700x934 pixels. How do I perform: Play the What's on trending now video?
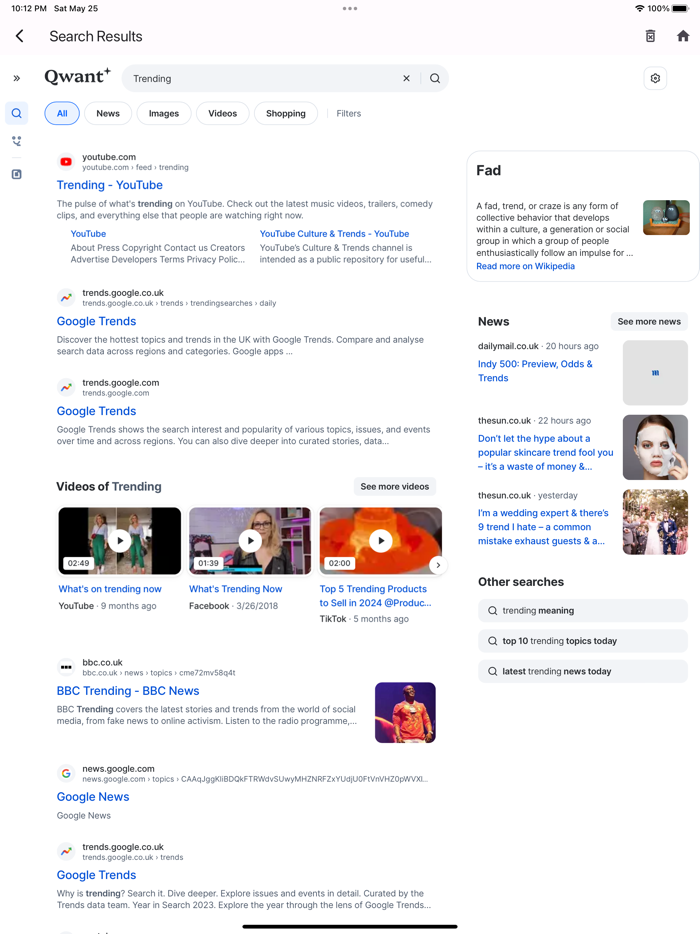tap(120, 541)
